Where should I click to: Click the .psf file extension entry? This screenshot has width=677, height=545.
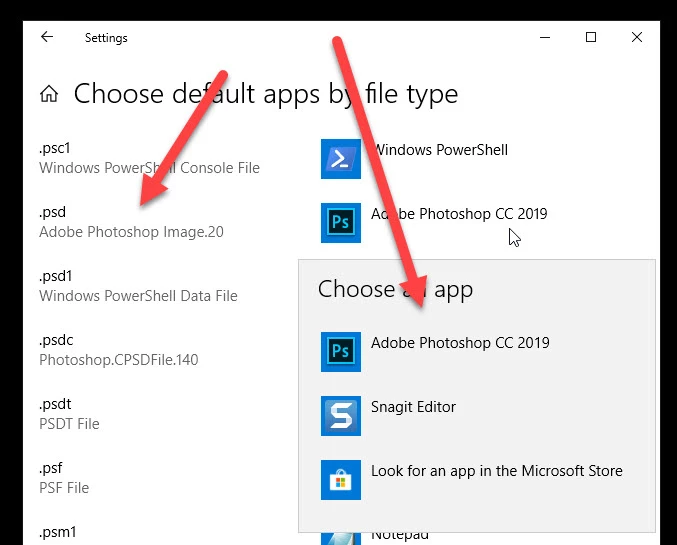click(x=51, y=468)
